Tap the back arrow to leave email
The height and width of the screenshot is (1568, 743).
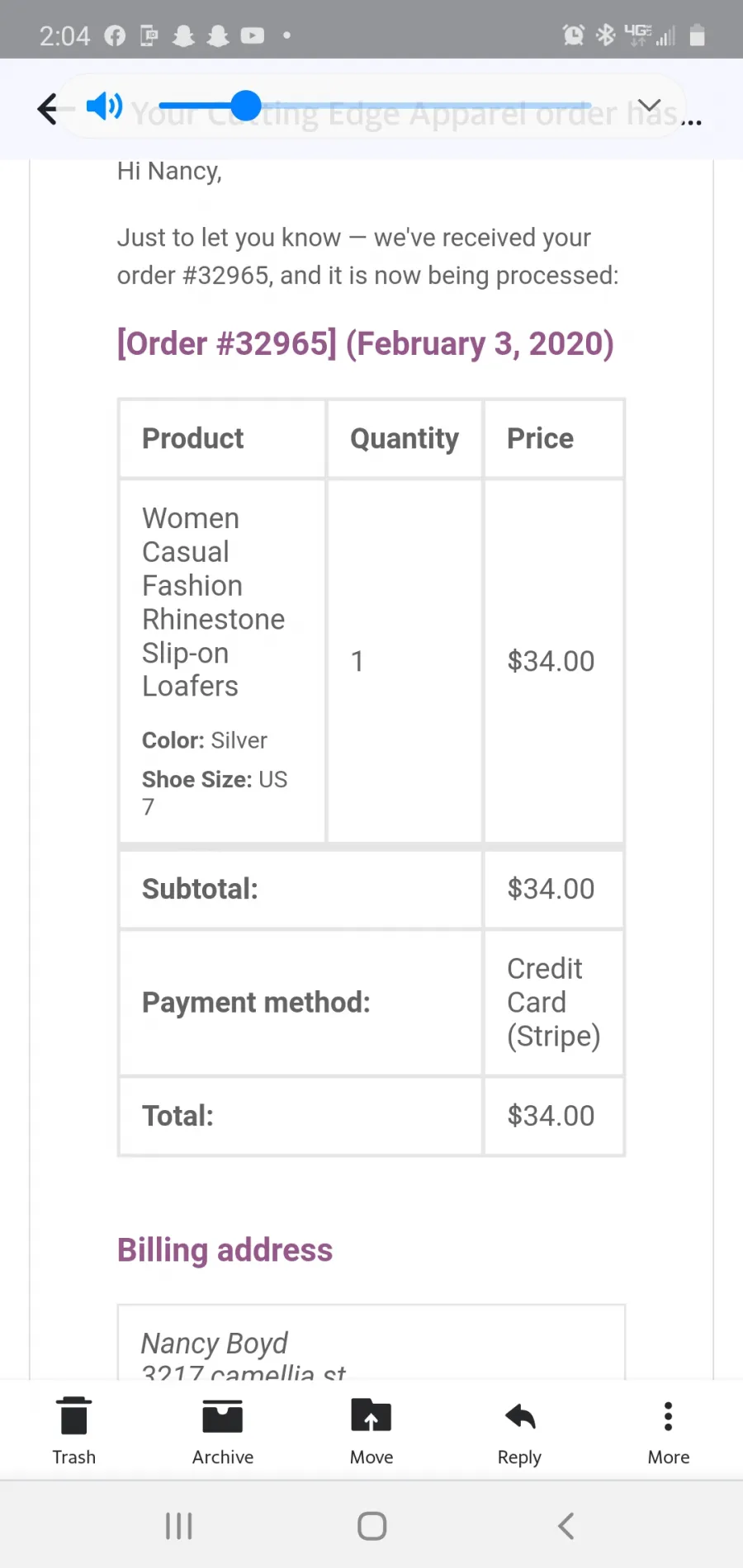click(x=48, y=108)
